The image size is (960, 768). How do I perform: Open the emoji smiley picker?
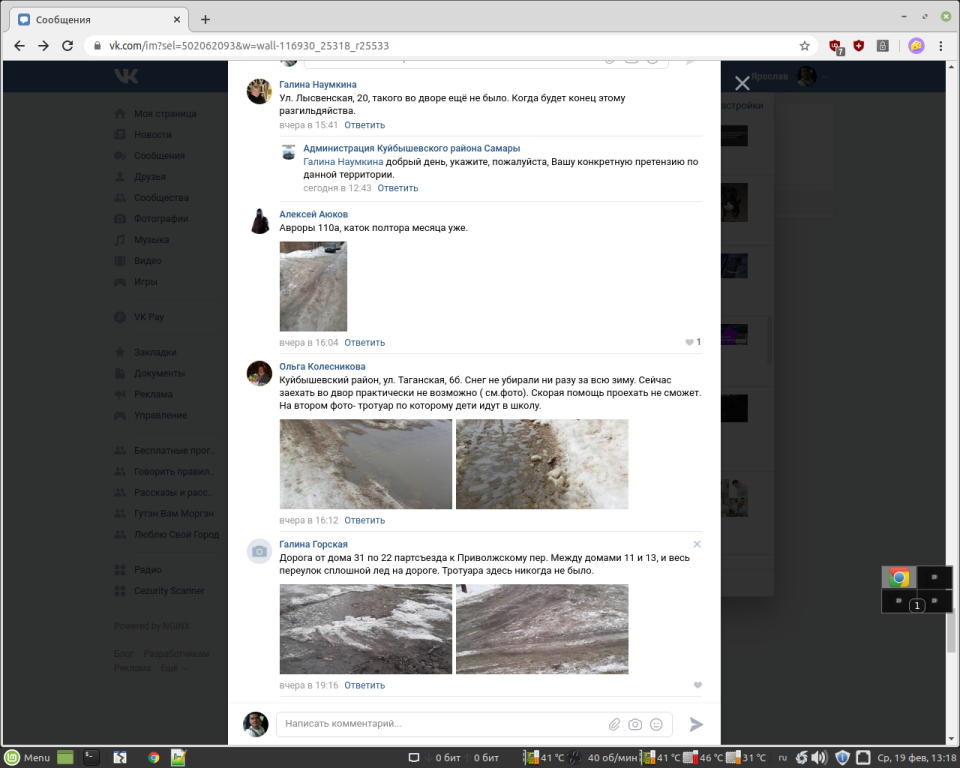(656, 724)
